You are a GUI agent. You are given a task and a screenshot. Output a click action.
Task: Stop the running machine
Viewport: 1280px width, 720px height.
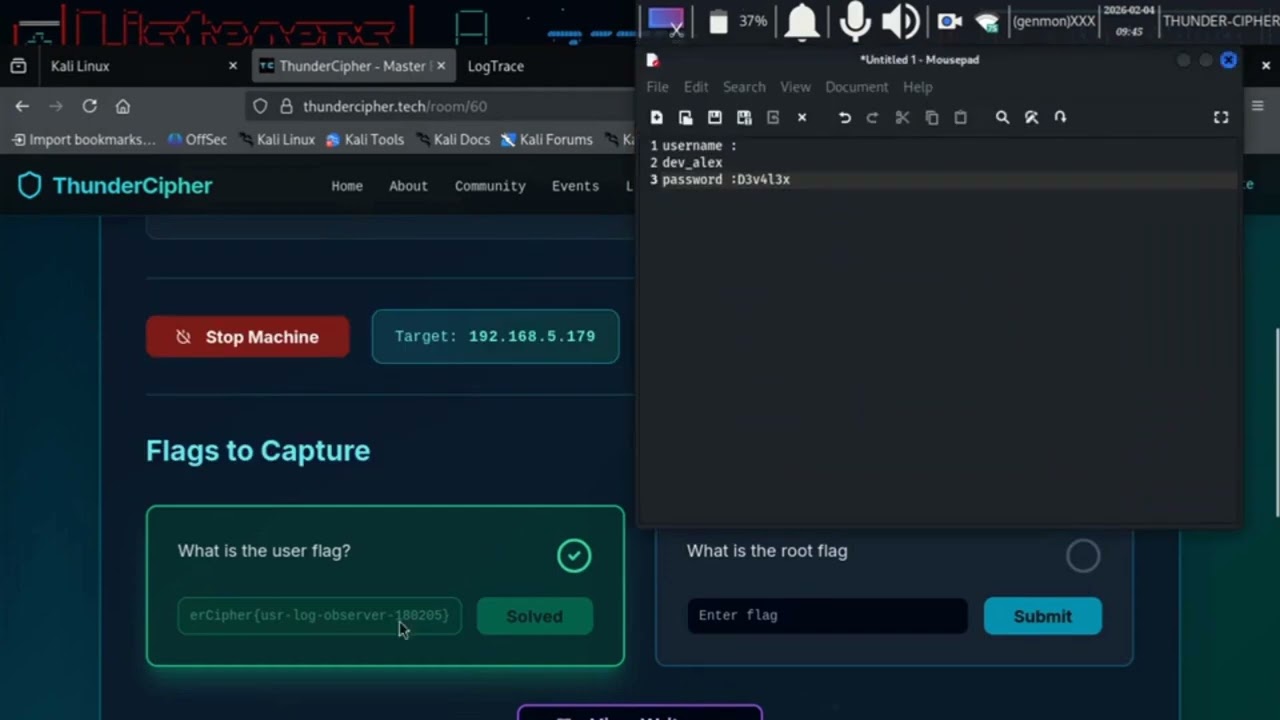tap(248, 337)
